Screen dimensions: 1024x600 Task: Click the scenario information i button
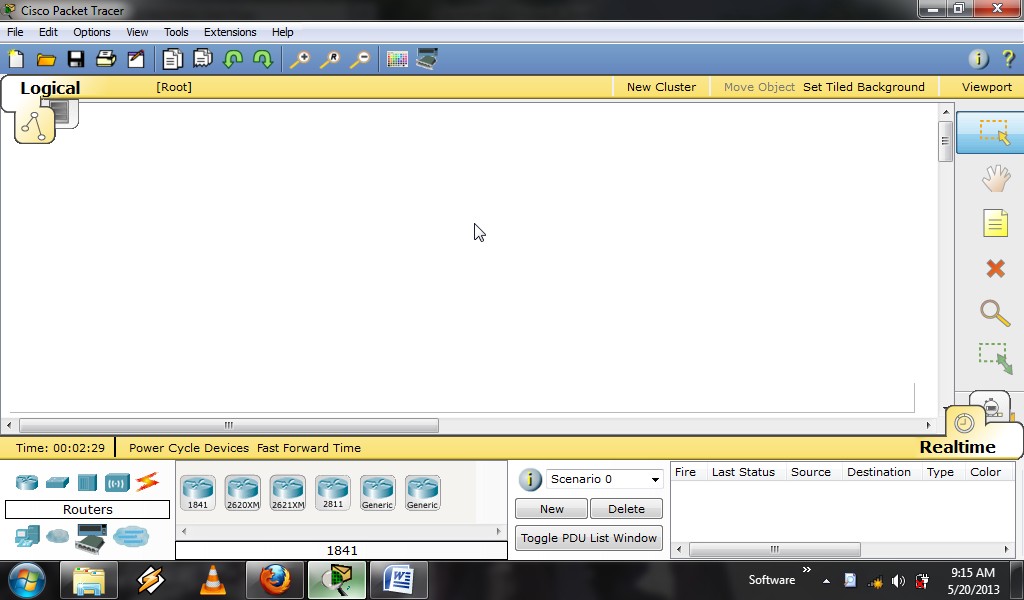click(x=530, y=480)
